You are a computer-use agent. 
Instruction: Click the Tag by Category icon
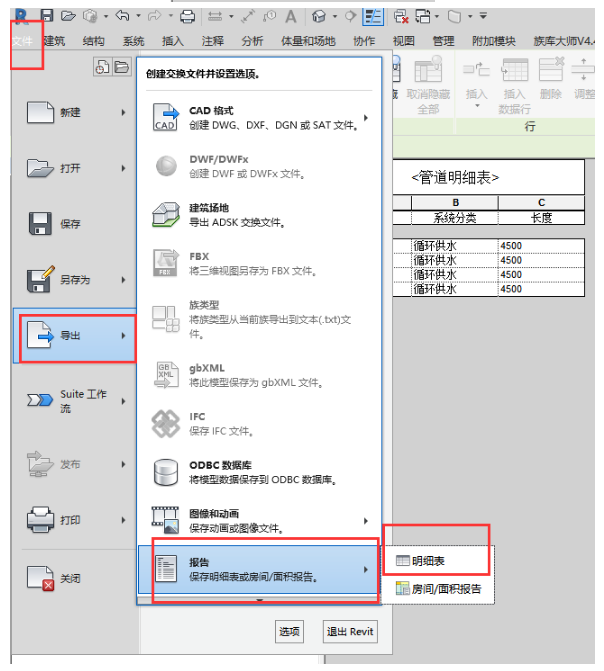pos(269,17)
